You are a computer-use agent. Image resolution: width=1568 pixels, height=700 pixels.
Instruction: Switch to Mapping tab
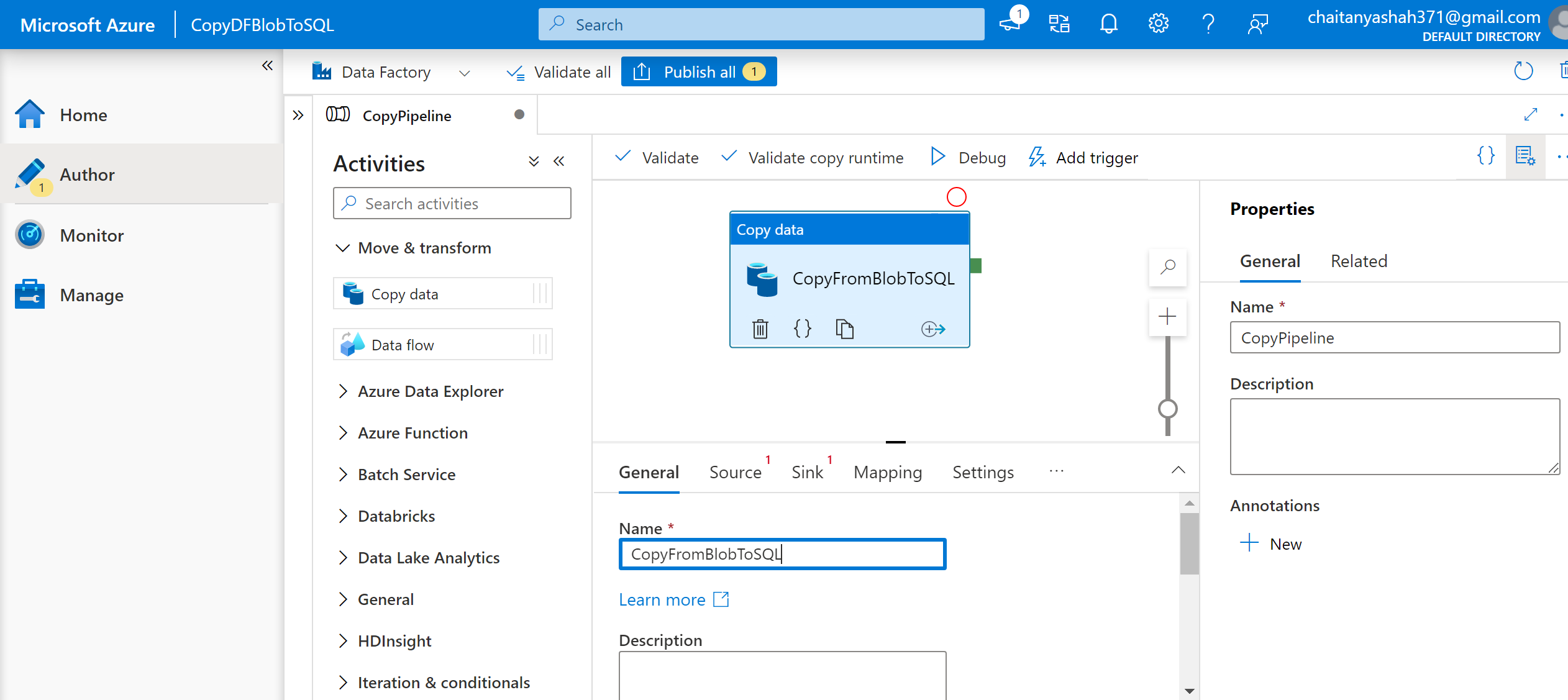click(888, 473)
